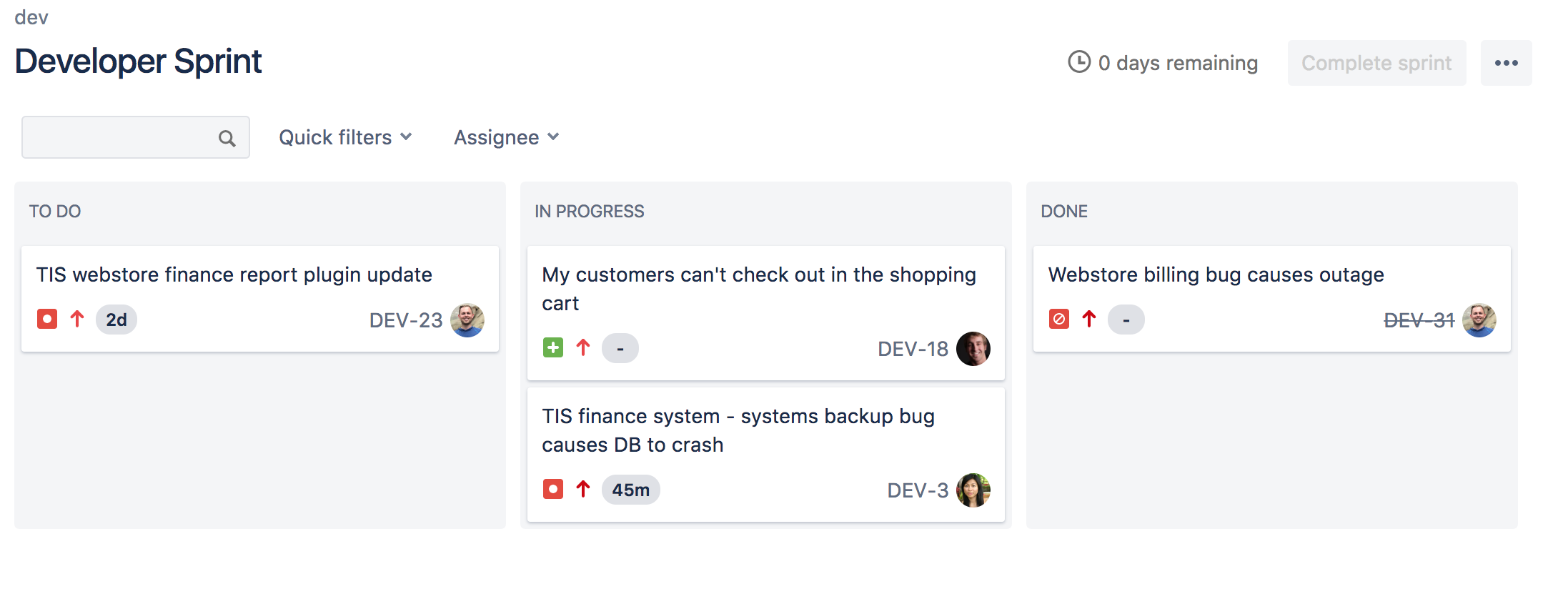Click the magnifier search icon
The width and height of the screenshot is (1568, 589).
coord(227,138)
